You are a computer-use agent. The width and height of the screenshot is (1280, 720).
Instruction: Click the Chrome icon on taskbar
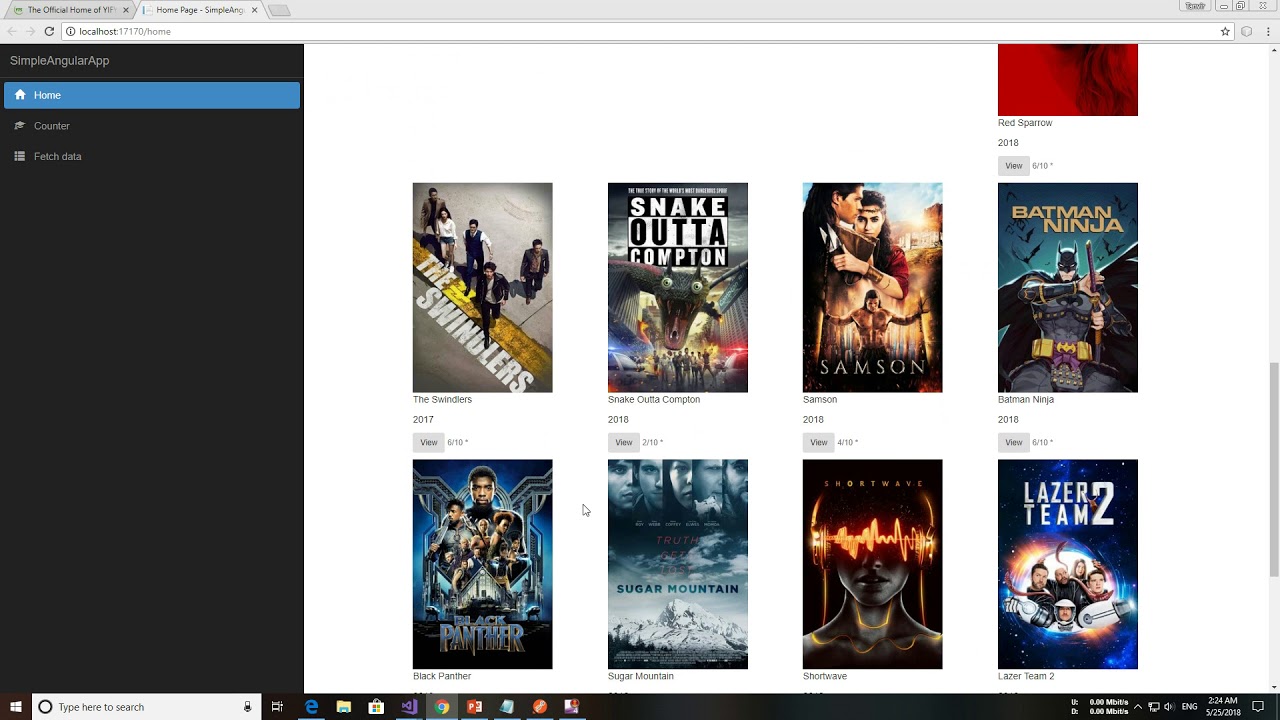(x=442, y=707)
